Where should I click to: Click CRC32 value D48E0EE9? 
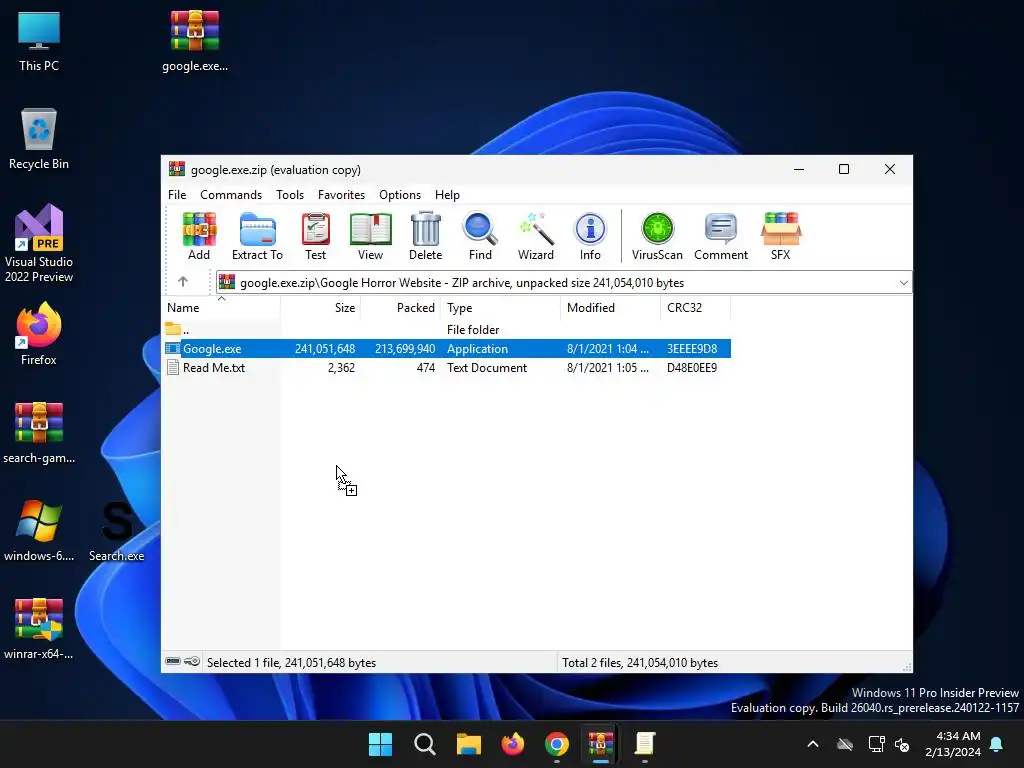(x=692, y=368)
